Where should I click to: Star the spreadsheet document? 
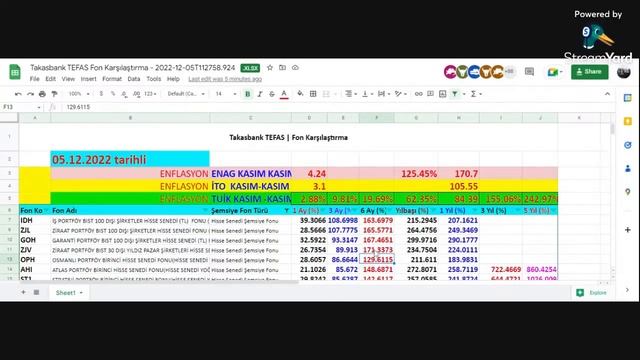pyautogui.click(x=270, y=68)
